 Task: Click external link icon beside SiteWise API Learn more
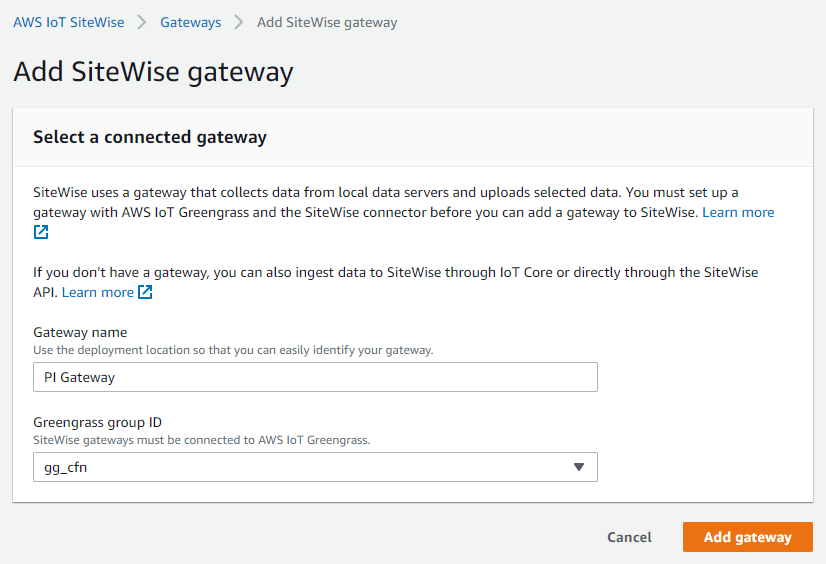146,292
